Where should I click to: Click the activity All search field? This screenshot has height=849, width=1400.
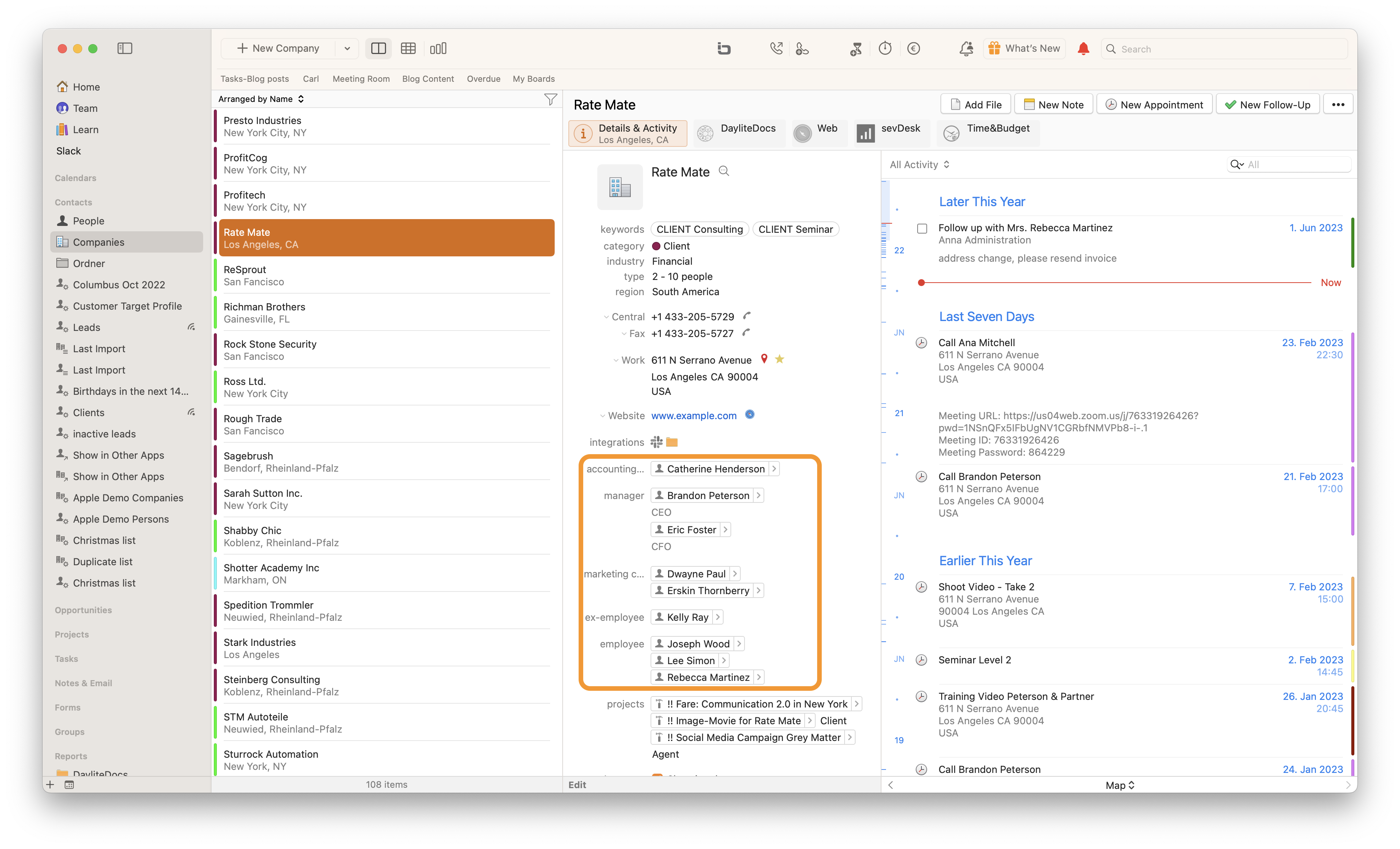pos(1289,164)
